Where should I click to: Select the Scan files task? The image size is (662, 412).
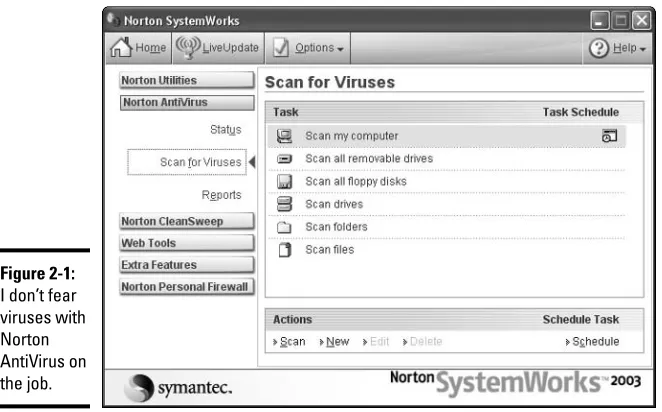[446, 250]
